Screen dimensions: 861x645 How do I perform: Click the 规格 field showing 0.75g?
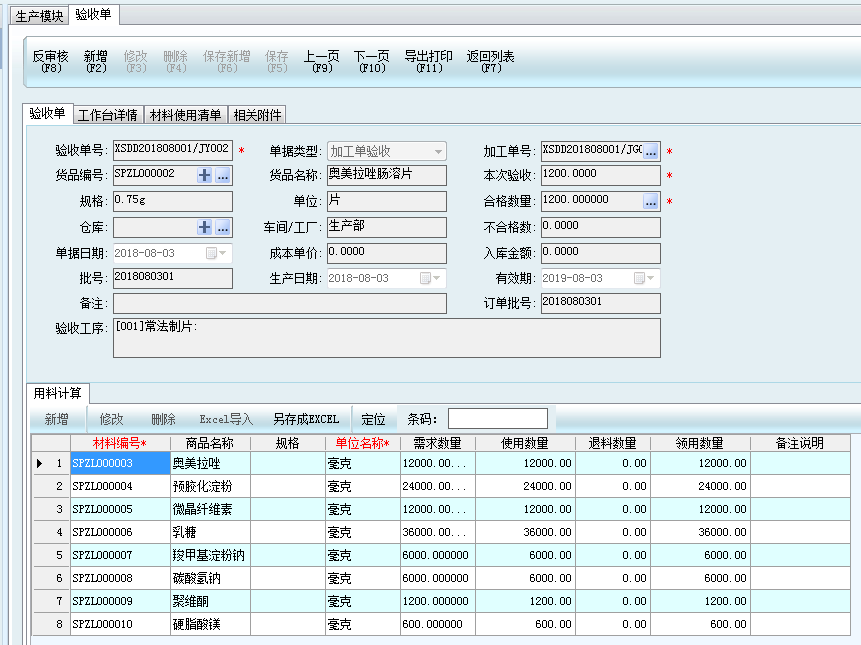[x=172, y=201]
